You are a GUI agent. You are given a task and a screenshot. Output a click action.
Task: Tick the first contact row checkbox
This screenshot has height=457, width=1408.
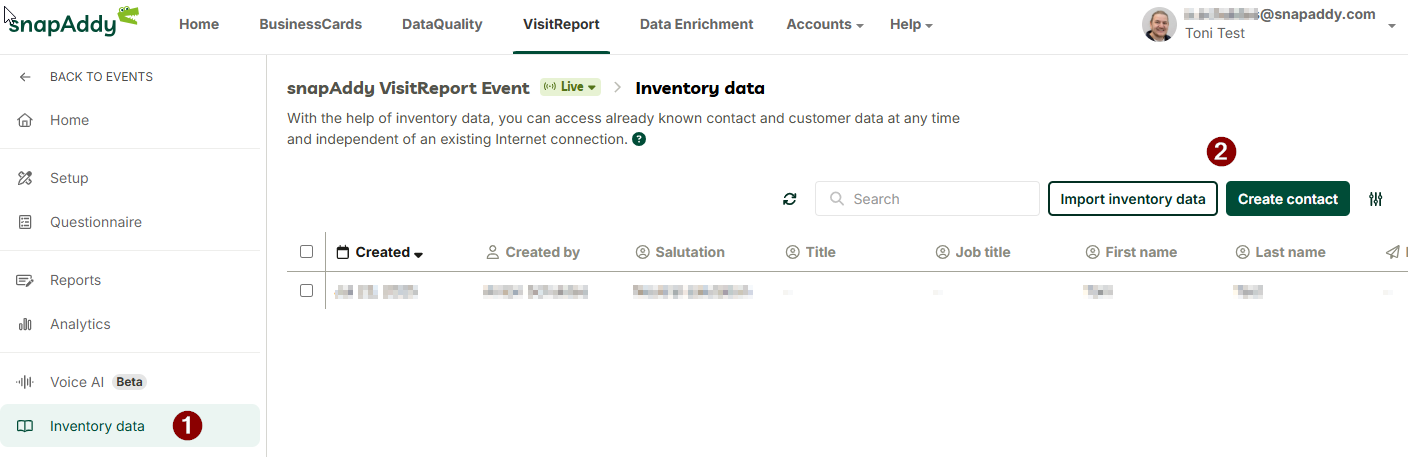pos(307,291)
